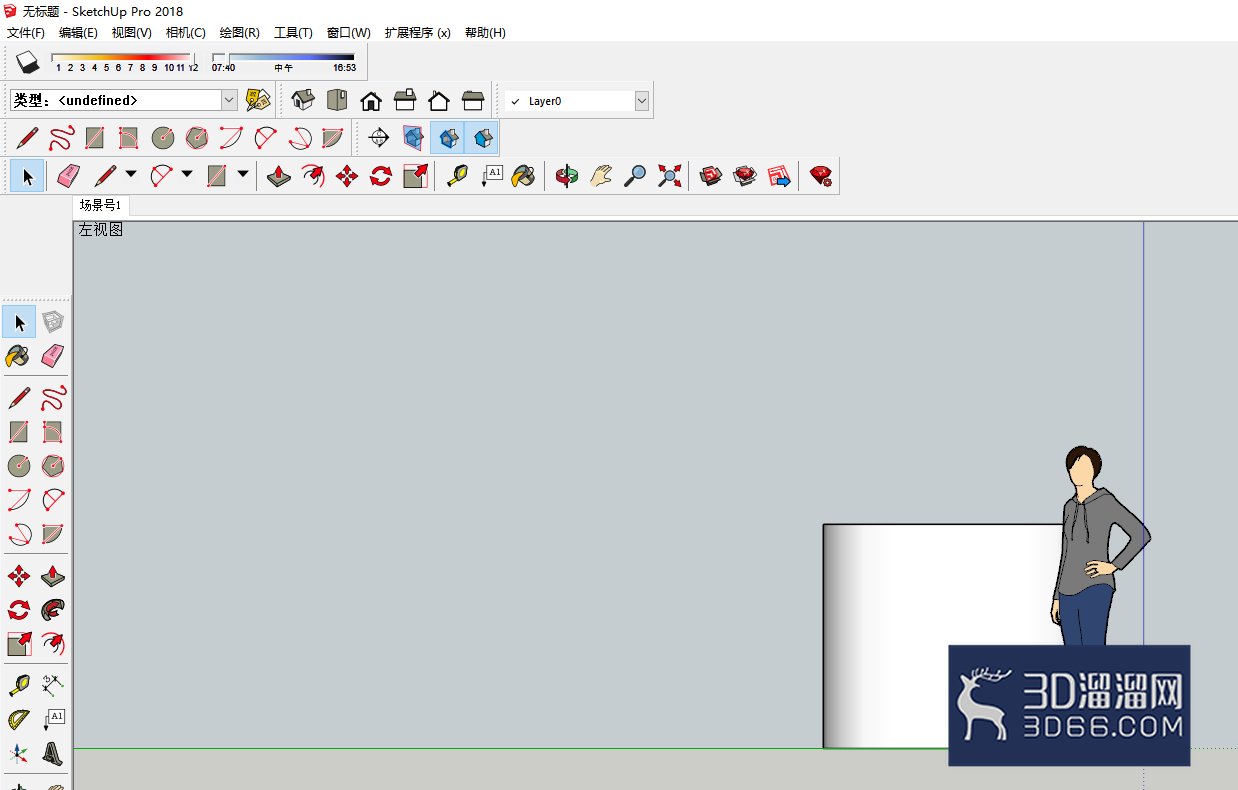Pick the Freehand tool in the left tool set
The height and width of the screenshot is (790, 1238).
(53, 398)
